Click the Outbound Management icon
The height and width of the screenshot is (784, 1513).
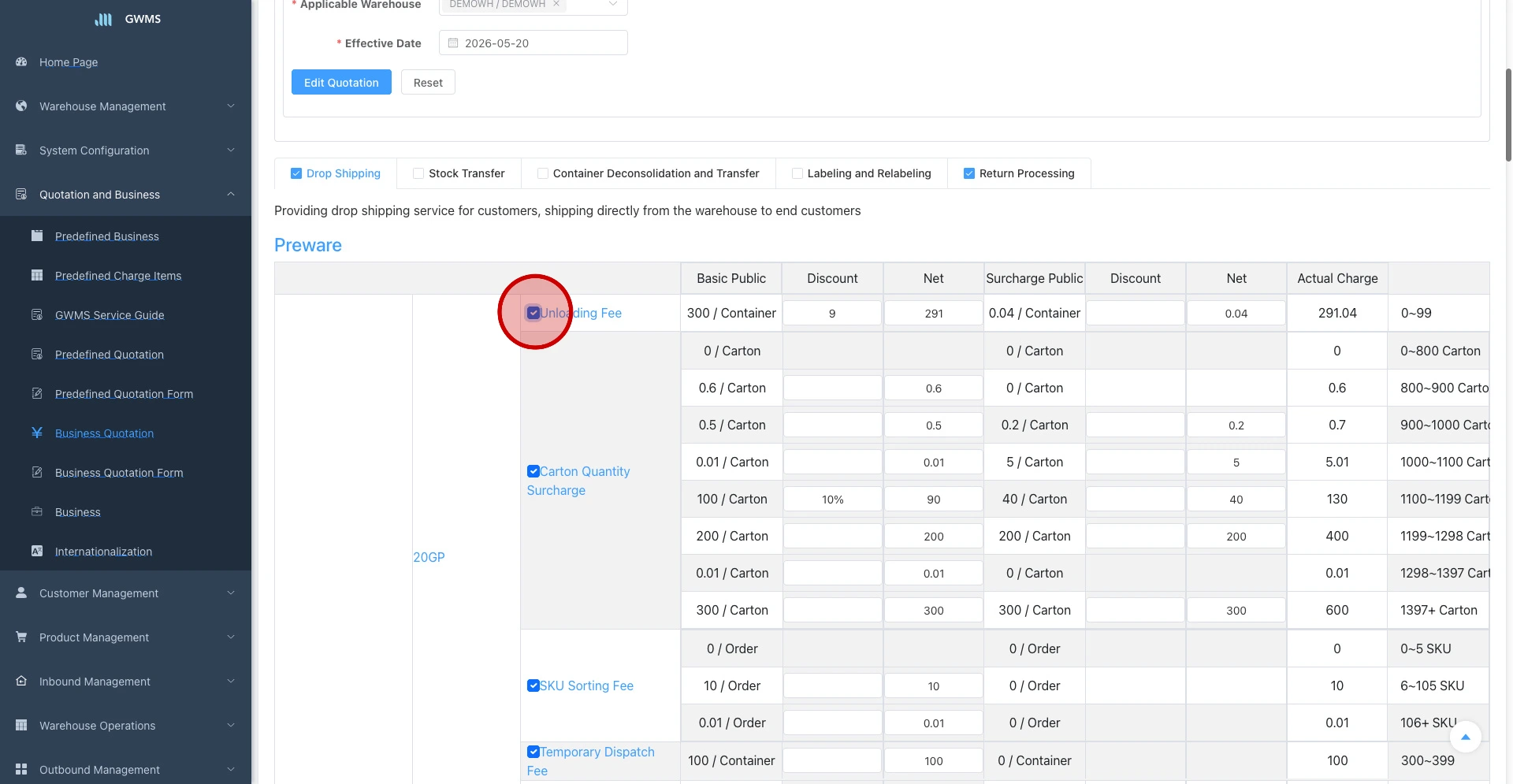pyautogui.click(x=21, y=769)
